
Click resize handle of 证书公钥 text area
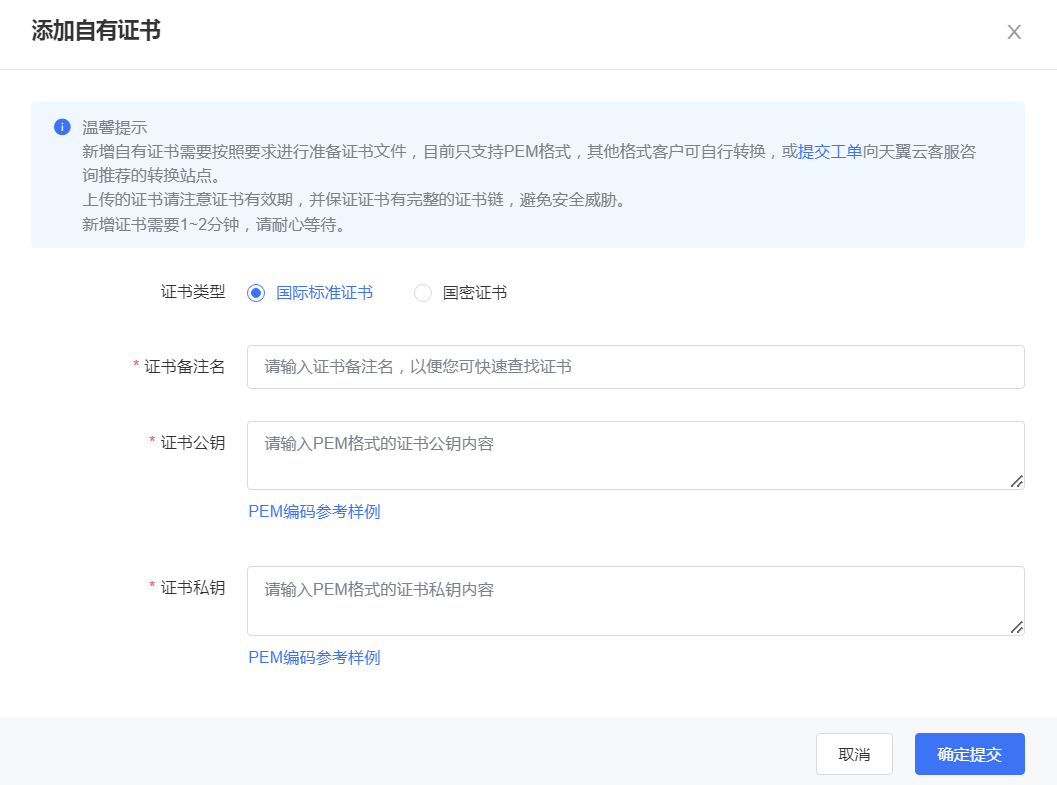tap(1016, 481)
